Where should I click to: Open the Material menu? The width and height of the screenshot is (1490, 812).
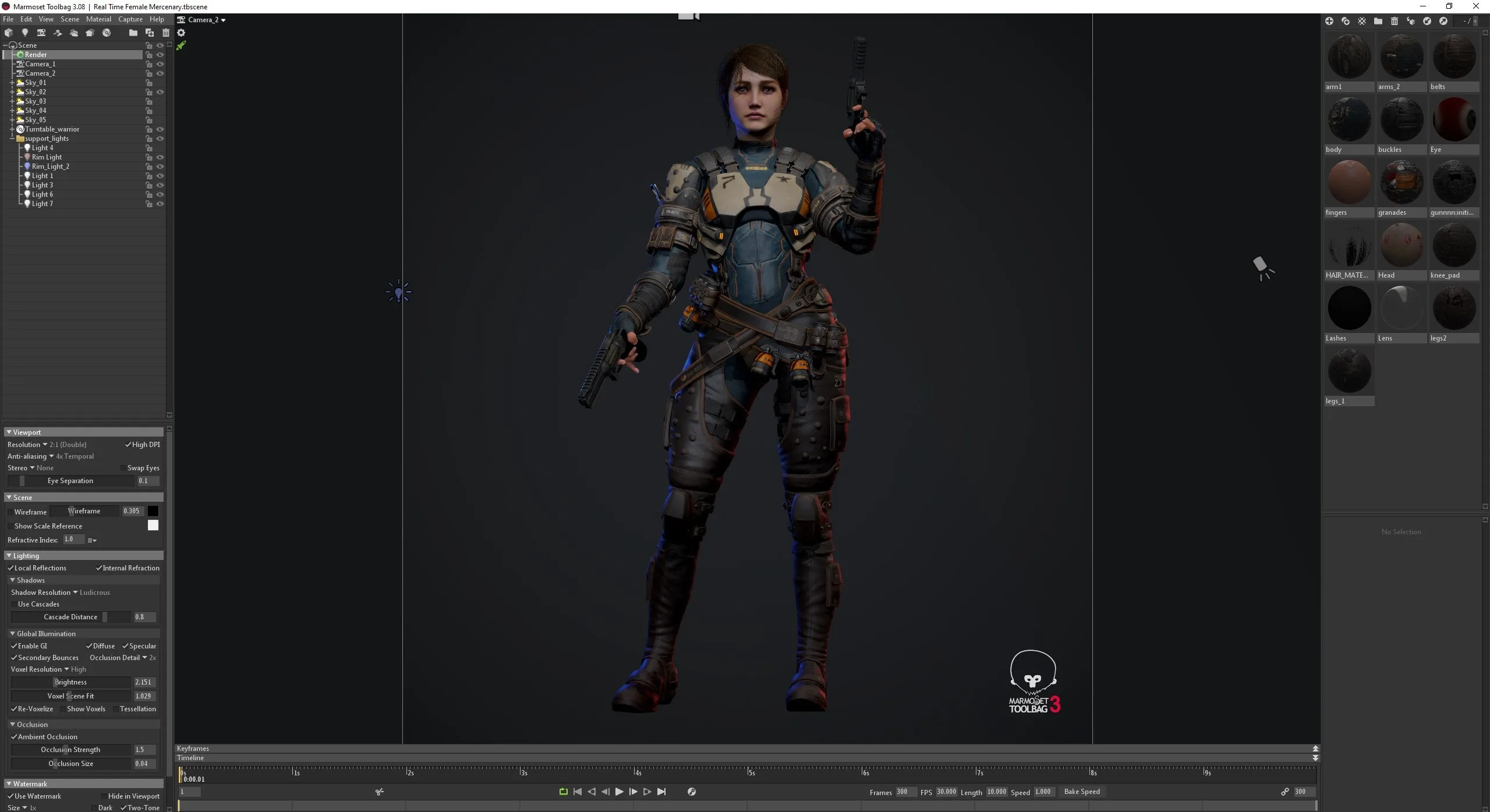coord(98,19)
